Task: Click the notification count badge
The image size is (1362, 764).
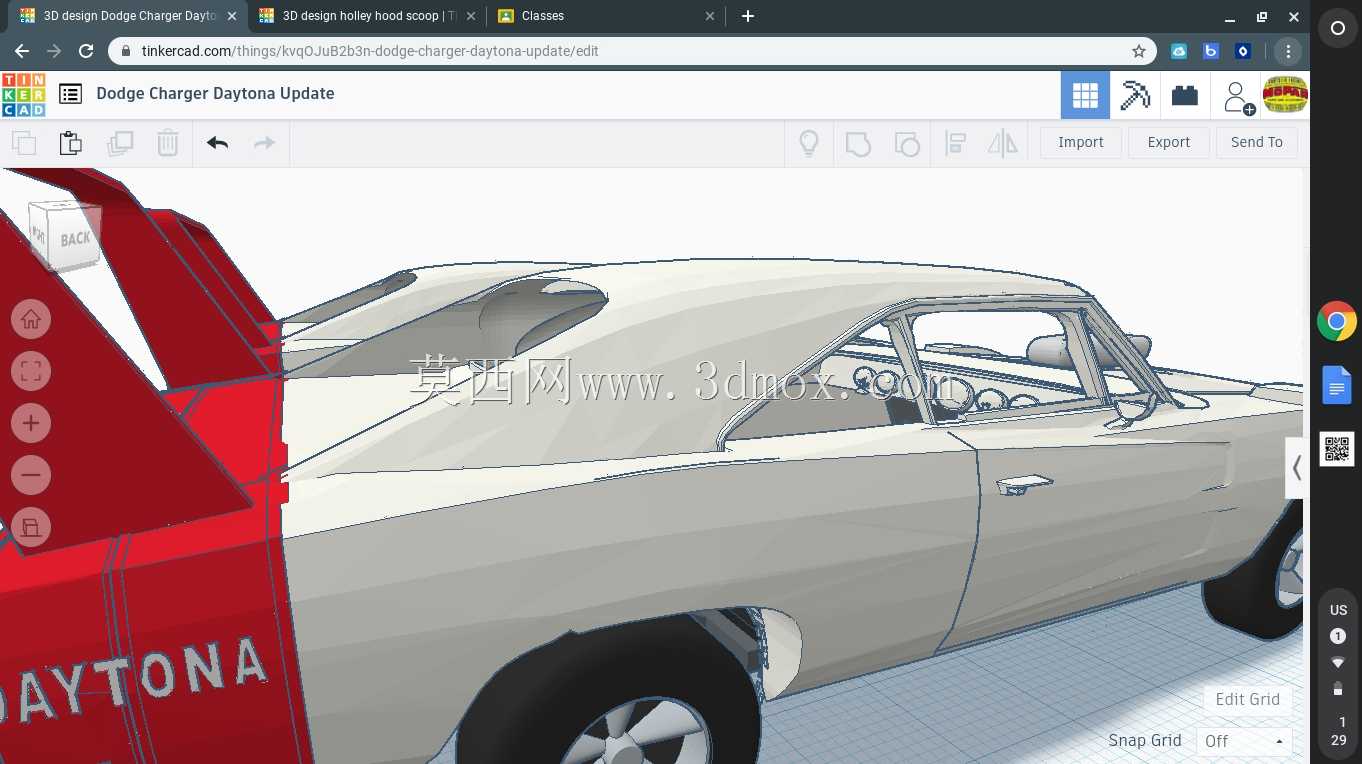Action: click(x=1338, y=636)
